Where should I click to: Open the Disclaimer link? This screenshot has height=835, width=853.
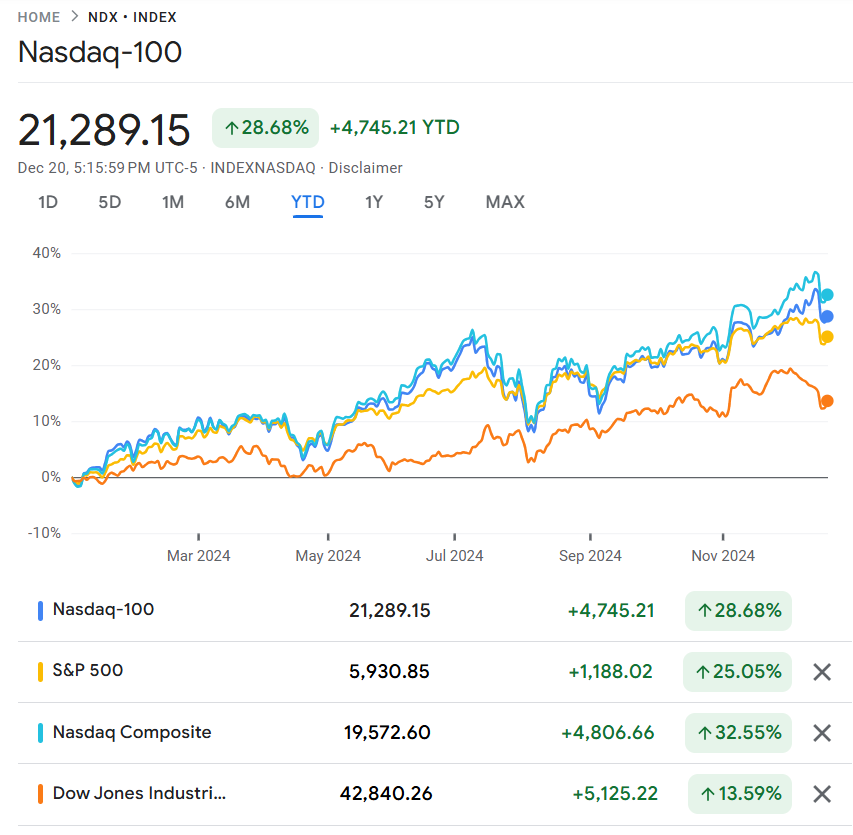[365, 168]
